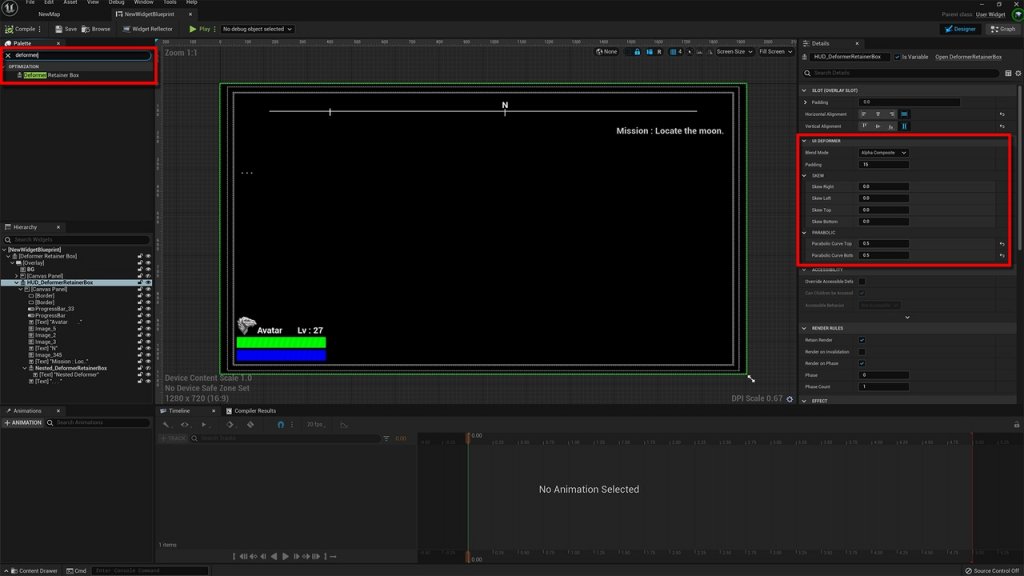Set horizontal alignment to center
Screen dimensions: 1024x576
coord(878,114)
